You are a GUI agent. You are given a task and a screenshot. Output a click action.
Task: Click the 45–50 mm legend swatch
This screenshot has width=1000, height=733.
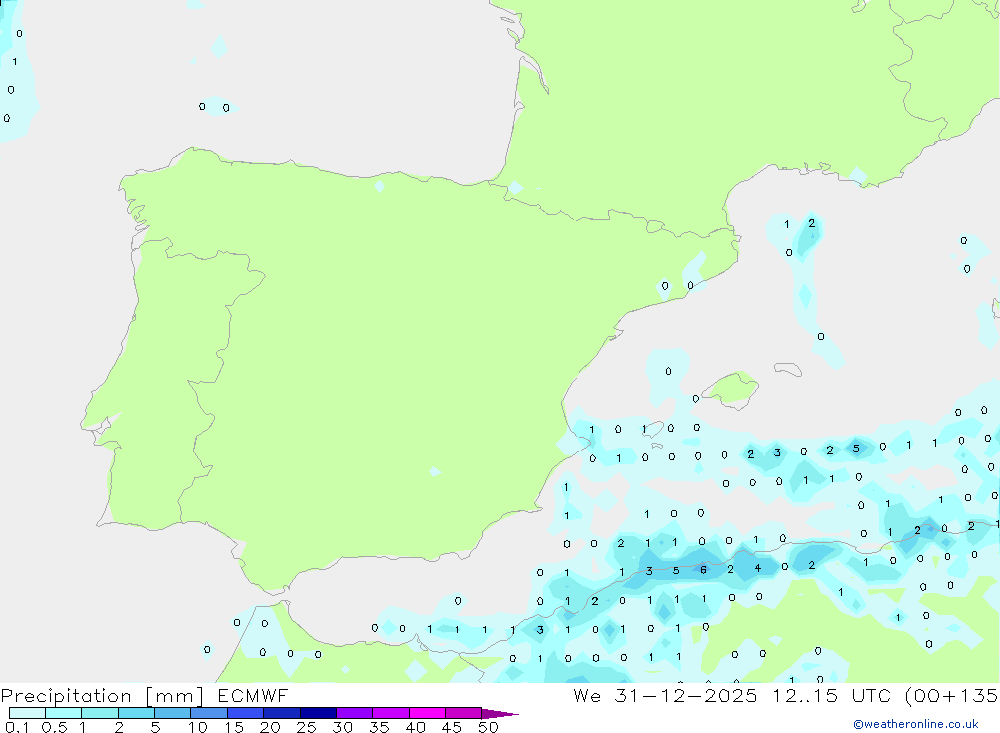coord(464,713)
